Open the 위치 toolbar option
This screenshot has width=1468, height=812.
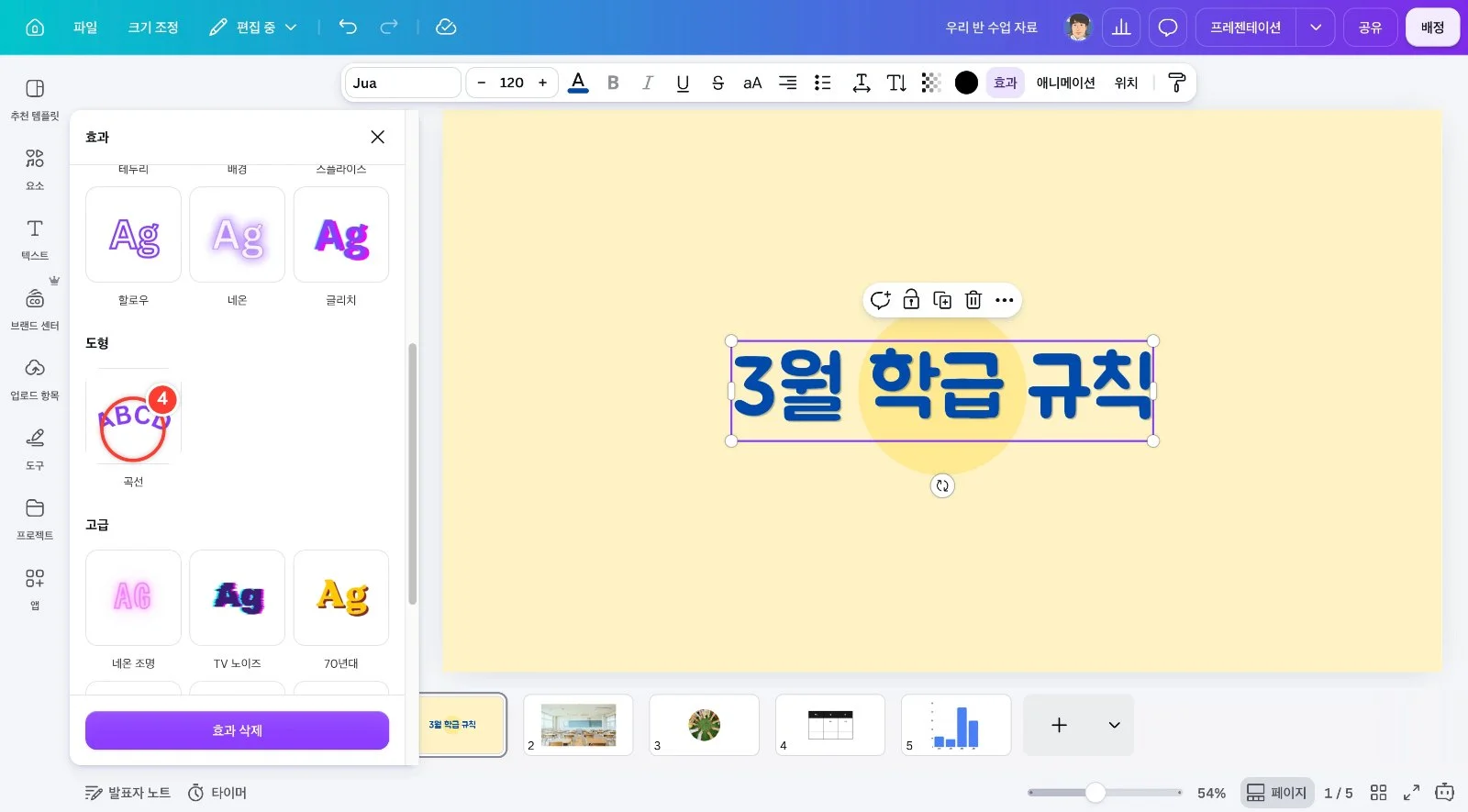[1127, 83]
